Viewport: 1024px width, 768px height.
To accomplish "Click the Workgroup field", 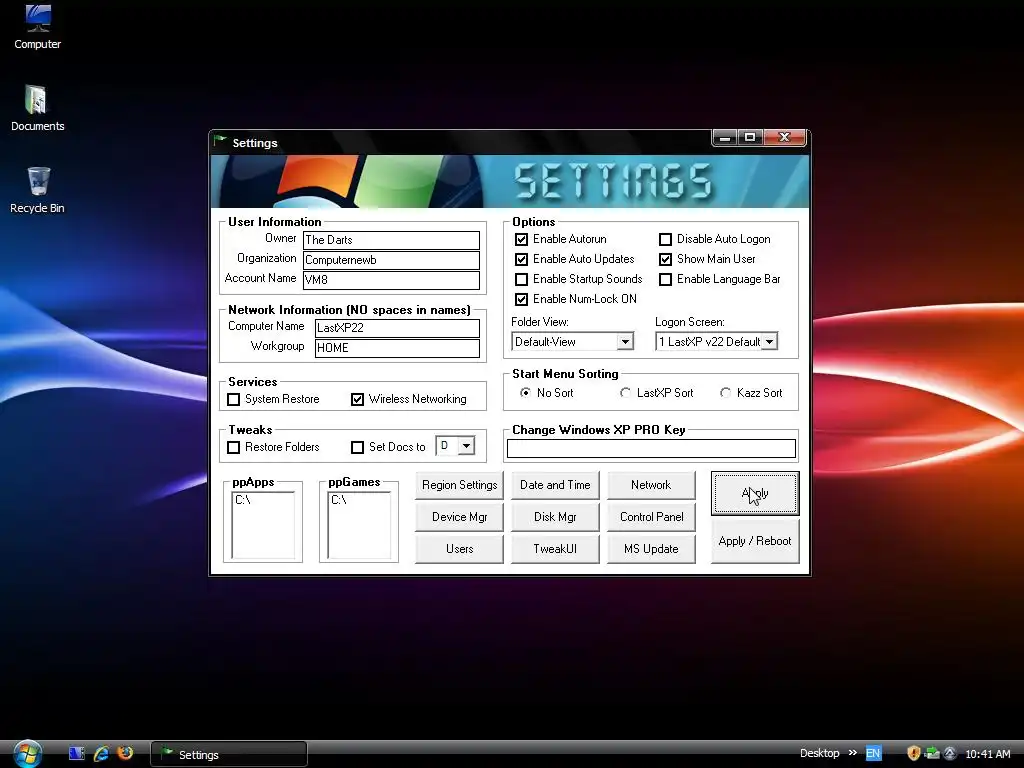I will (x=397, y=347).
